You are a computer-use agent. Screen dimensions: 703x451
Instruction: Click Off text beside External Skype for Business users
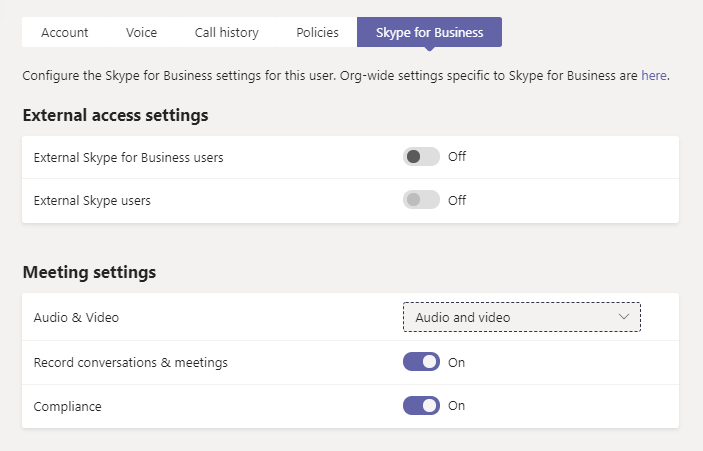(457, 156)
